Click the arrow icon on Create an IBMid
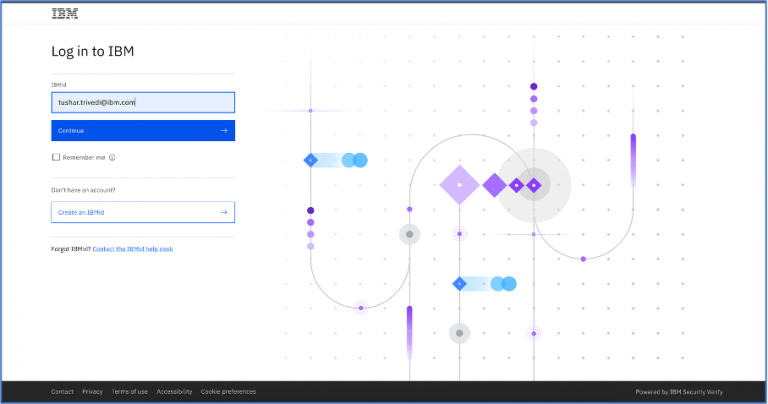 (224, 212)
